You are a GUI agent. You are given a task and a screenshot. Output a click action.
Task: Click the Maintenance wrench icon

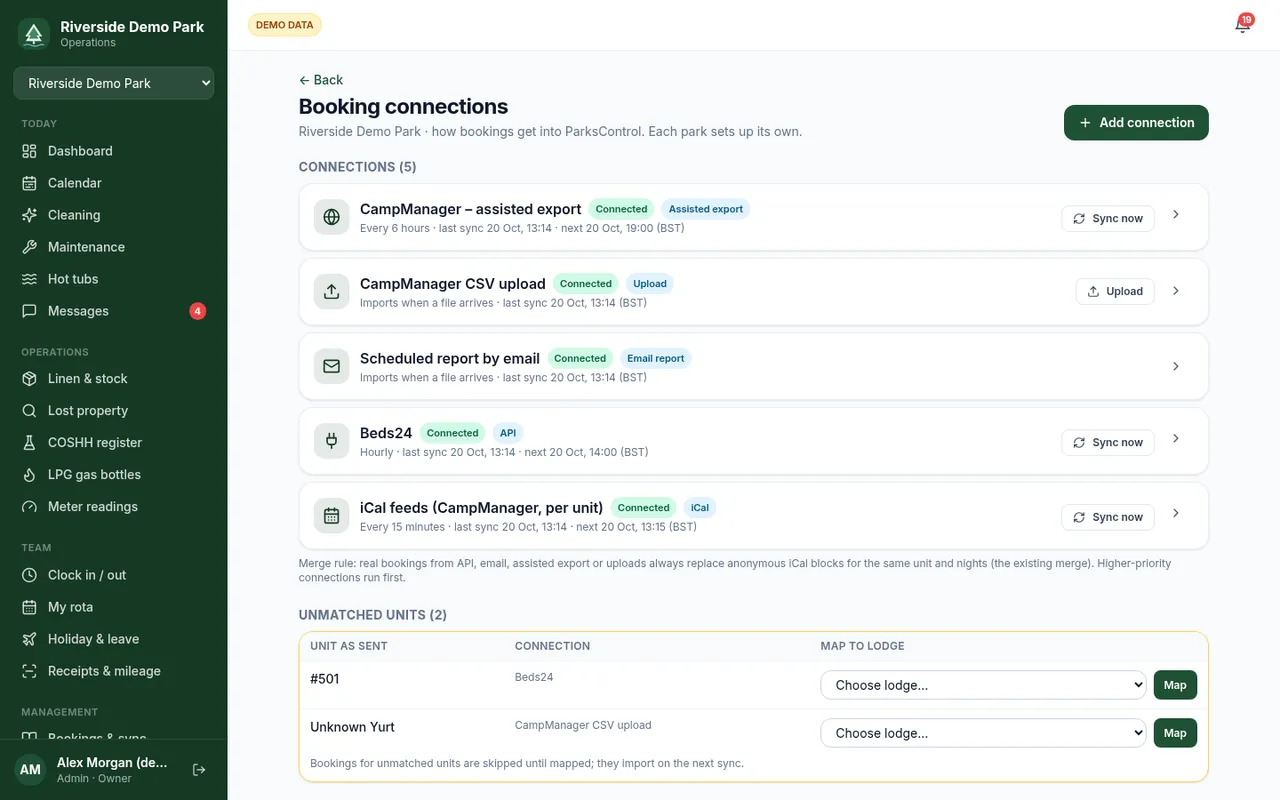tap(29, 247)
